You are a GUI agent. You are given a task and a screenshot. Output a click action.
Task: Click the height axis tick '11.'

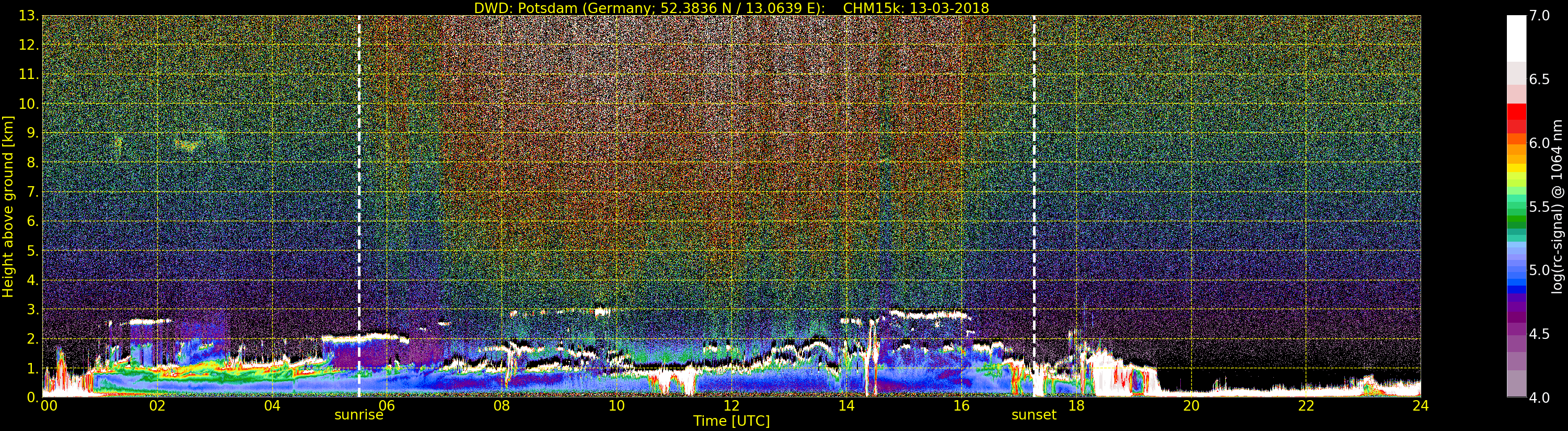[29, 74]
